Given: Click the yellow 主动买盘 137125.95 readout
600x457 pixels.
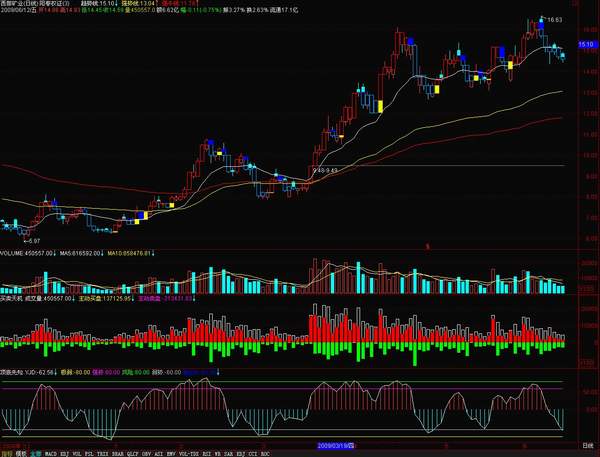Looking at the screenshot, I should 104,298.
